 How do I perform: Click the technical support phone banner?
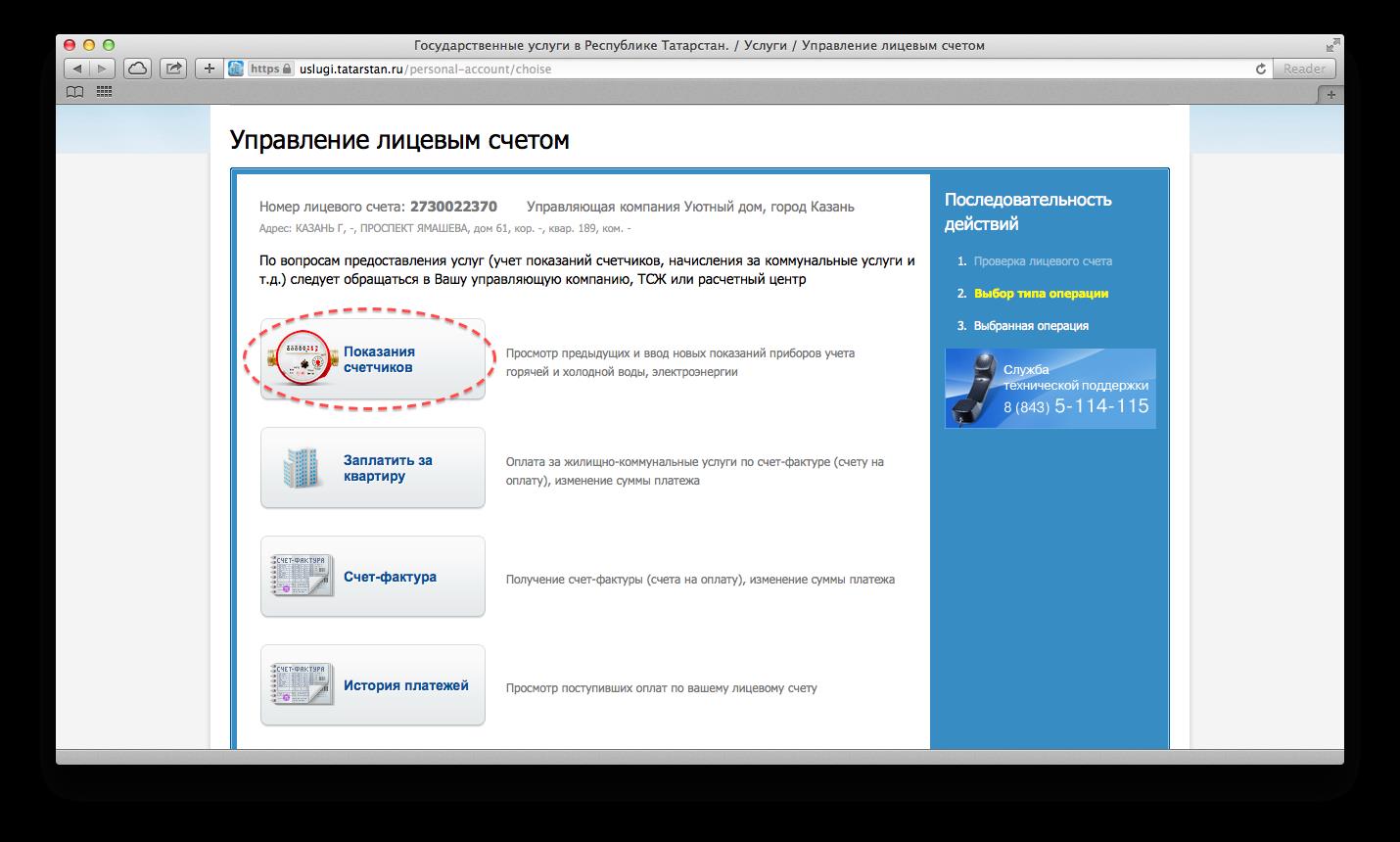click(1050, 389)
